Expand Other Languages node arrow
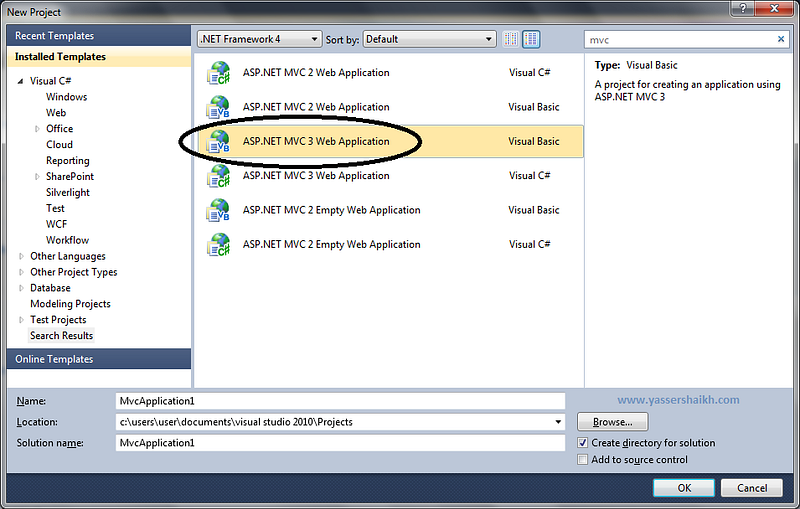 point(21,256)
